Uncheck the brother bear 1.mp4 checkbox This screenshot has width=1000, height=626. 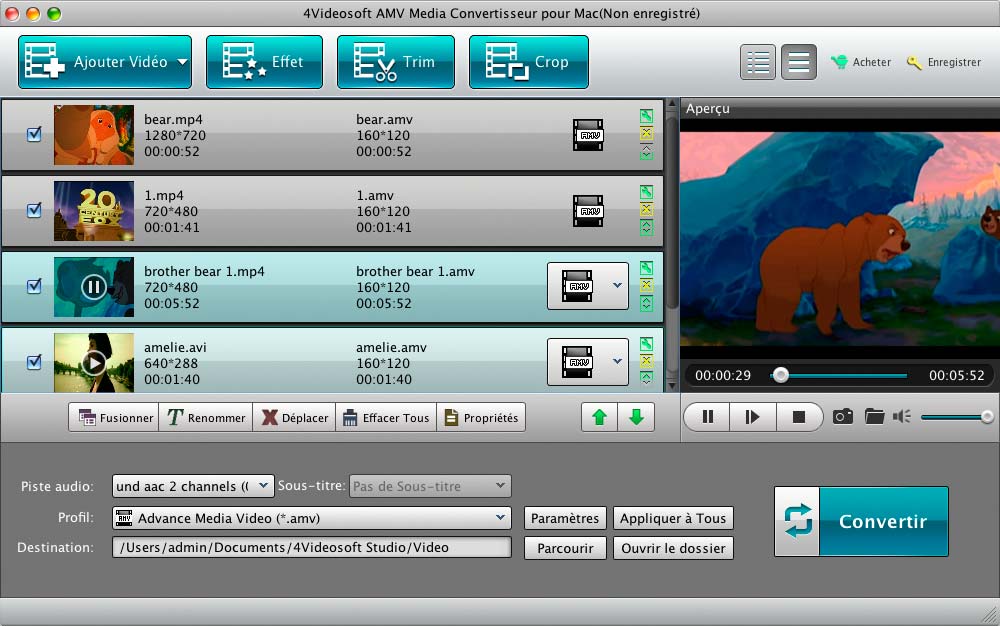[34, 286]
